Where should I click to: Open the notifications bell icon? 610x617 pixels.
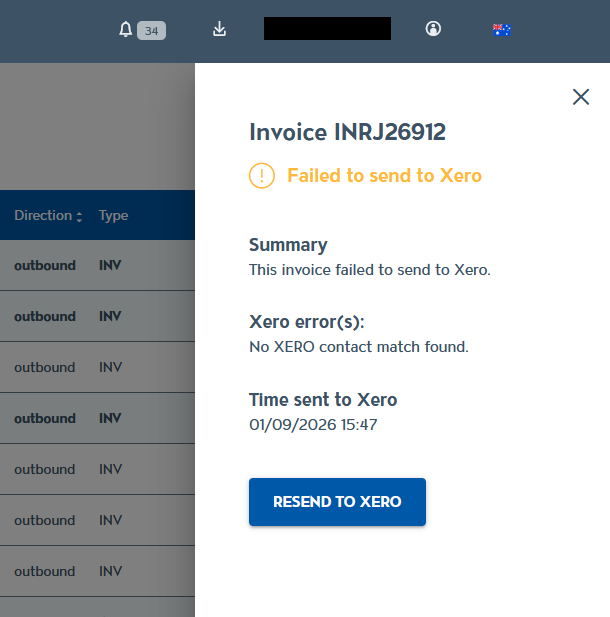126,30
